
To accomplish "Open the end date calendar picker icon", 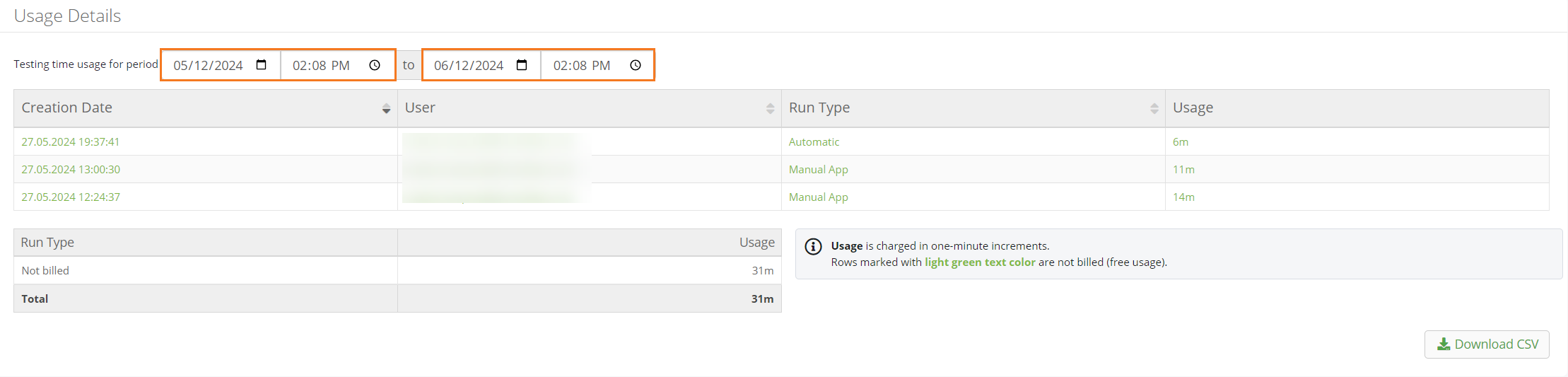I will click(x=522, y=65).
